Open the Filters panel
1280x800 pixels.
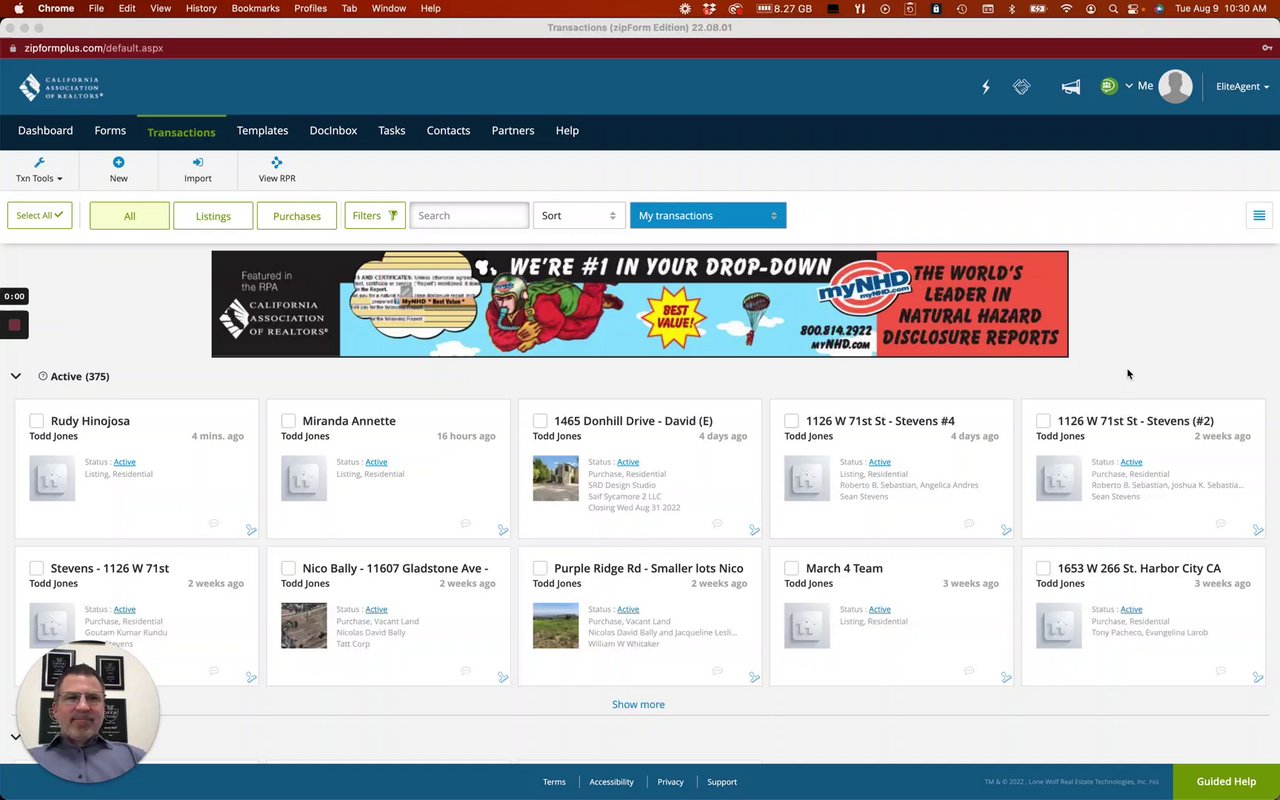(375, 215)
